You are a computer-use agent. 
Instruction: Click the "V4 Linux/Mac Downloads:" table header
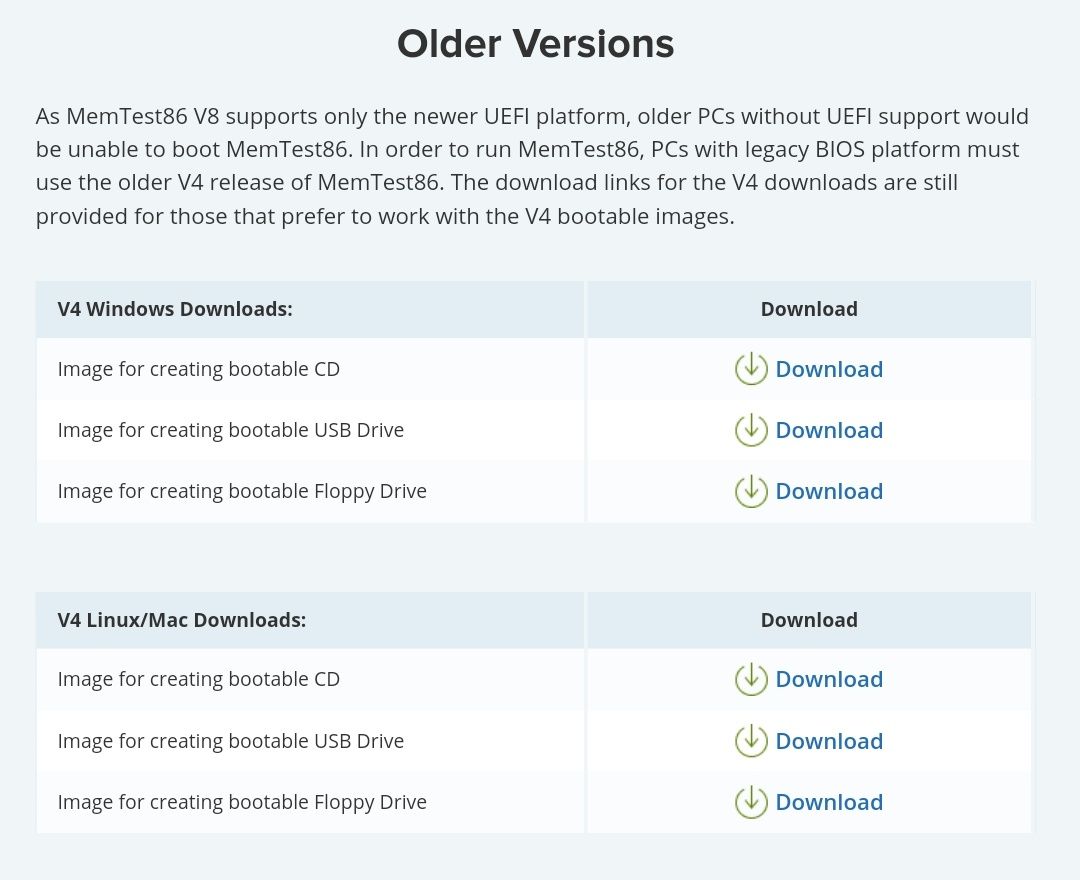[x=182, y=620]
